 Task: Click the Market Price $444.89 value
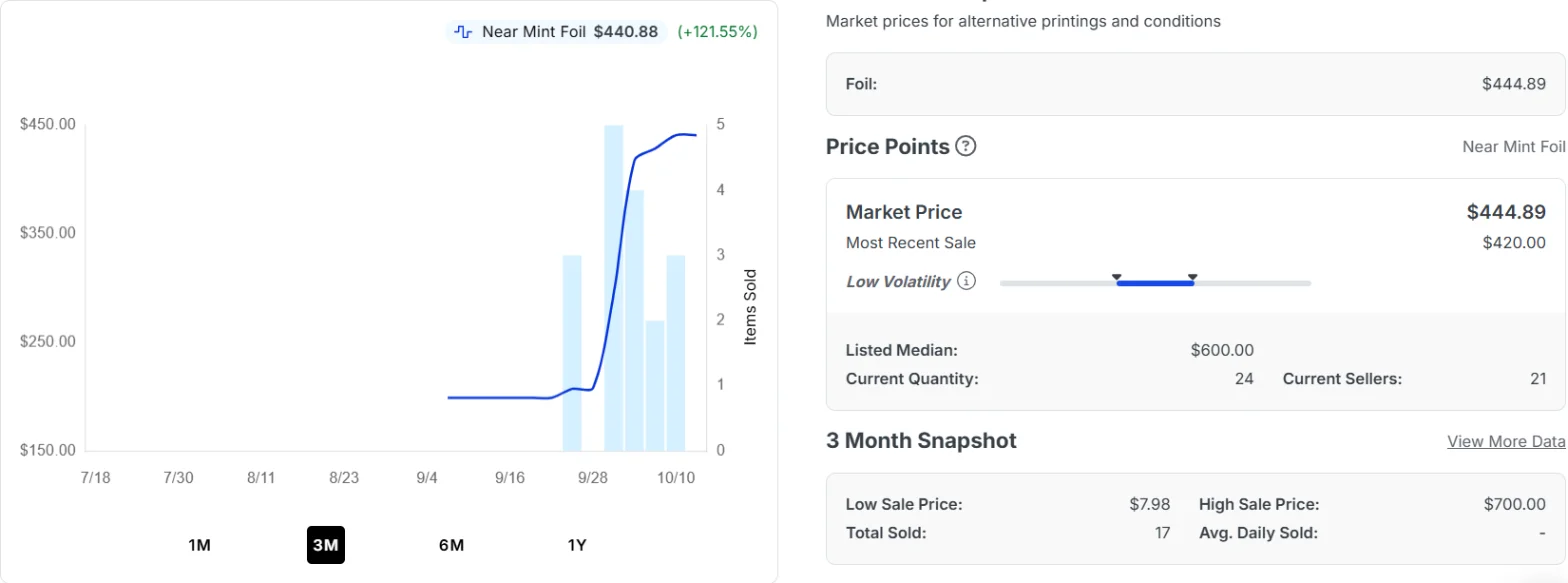point(1506,212)
